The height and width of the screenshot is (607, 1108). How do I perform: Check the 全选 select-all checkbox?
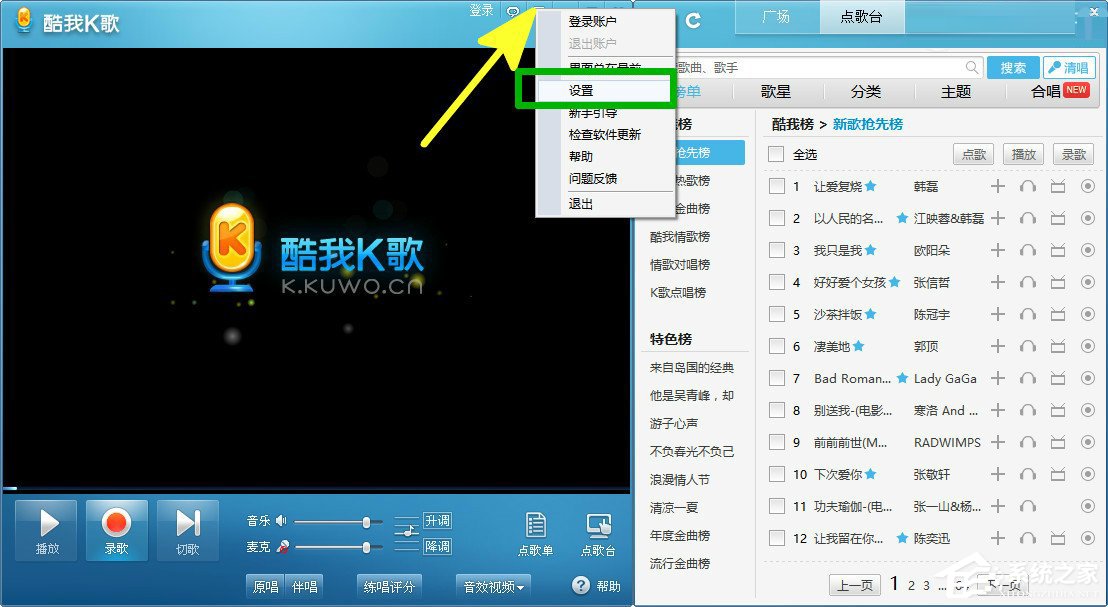pos(775,154)
